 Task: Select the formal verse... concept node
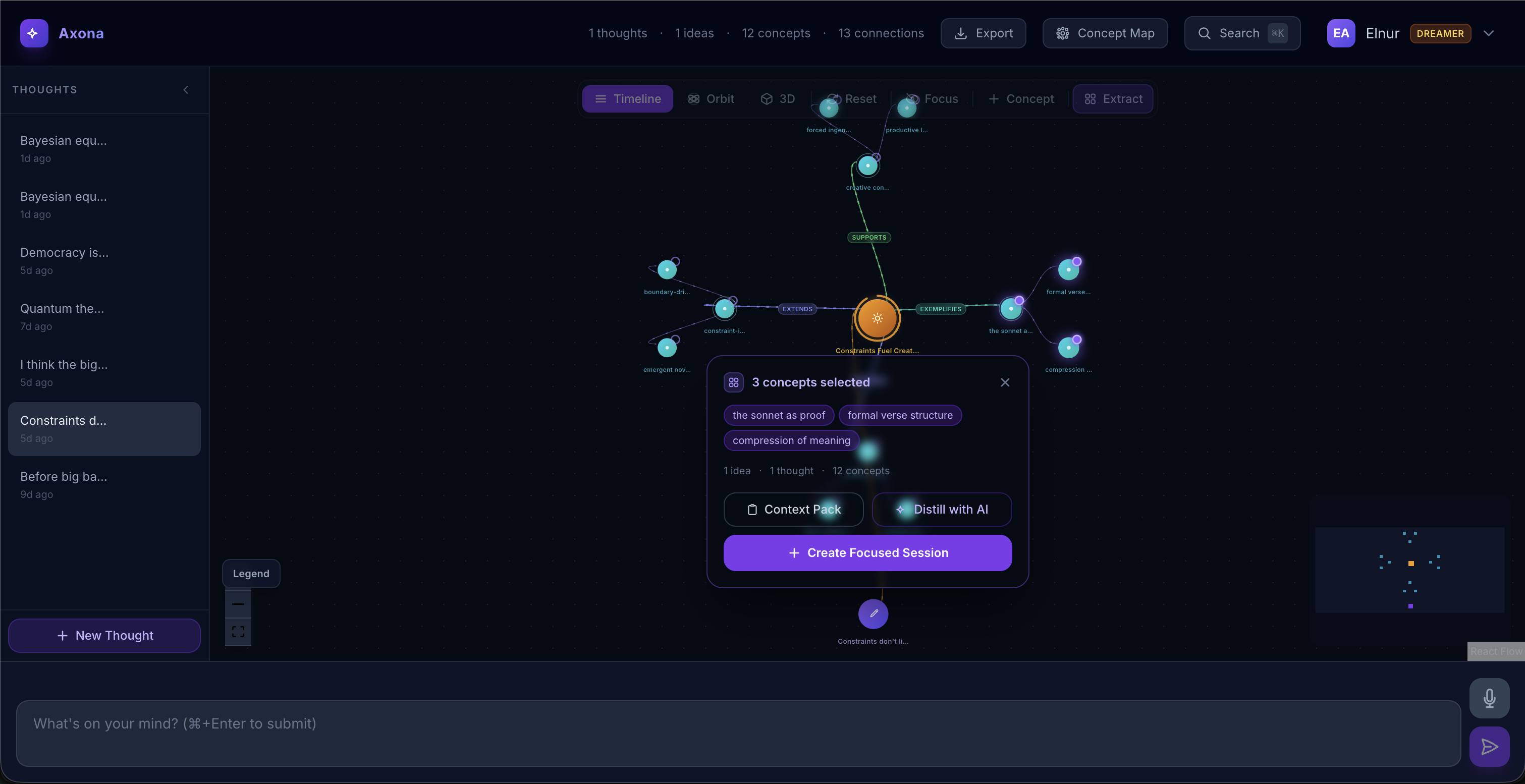[x=1069, y=270]
